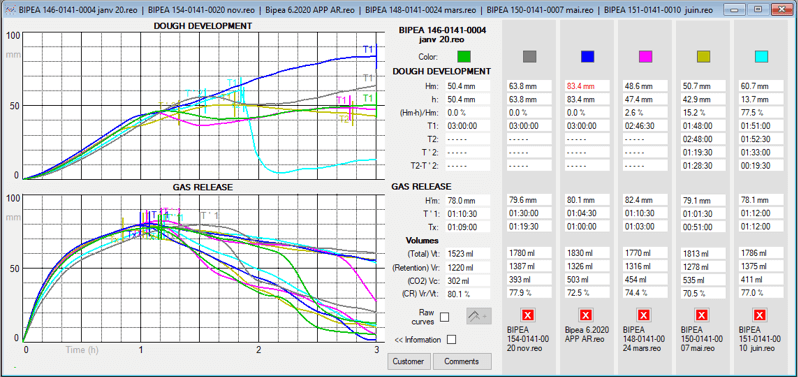Click the blue T1 marker on dough chart
798x377 pixels.
369,49
